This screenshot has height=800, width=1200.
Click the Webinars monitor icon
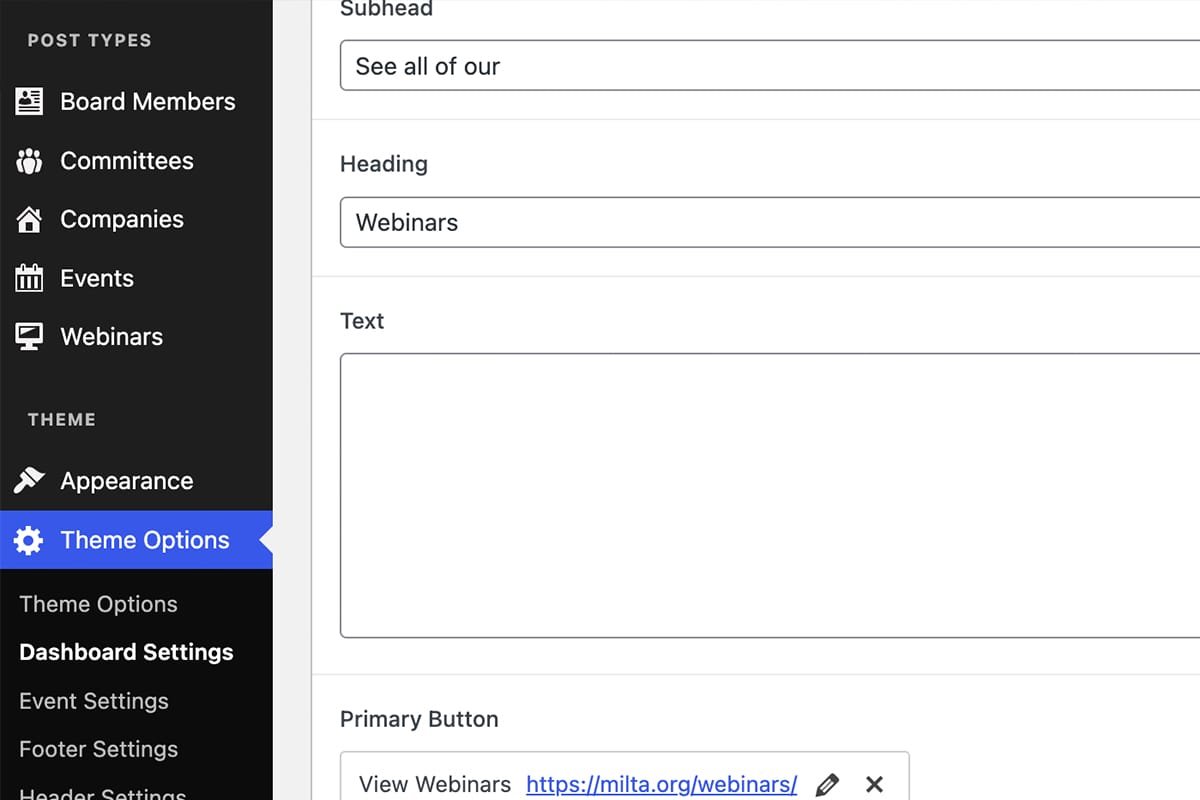pyautogui.click(x=29, y=337)
